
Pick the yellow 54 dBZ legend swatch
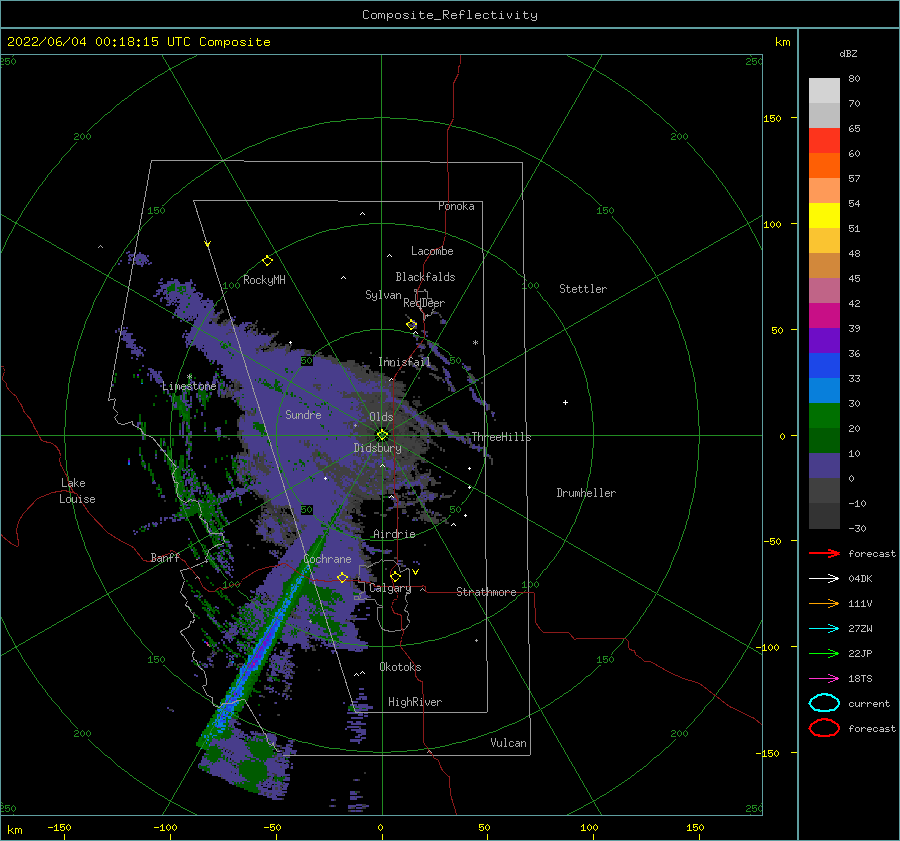tap(824, 216)
